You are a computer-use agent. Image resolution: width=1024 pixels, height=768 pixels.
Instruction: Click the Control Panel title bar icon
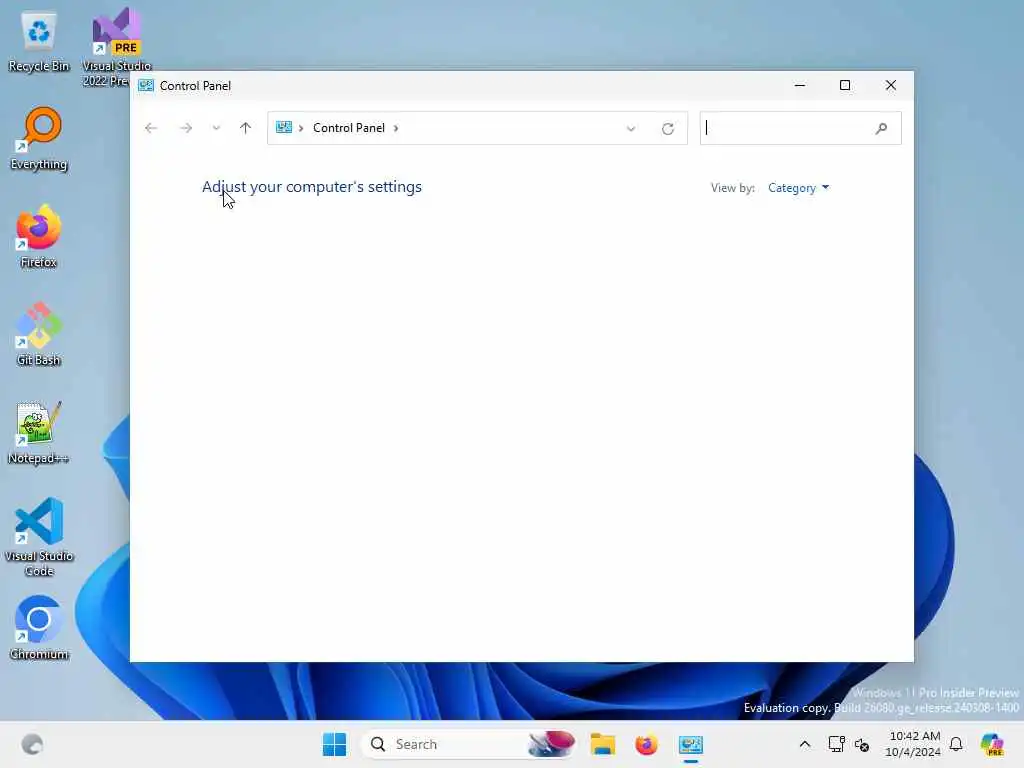(x=146, y=86)
